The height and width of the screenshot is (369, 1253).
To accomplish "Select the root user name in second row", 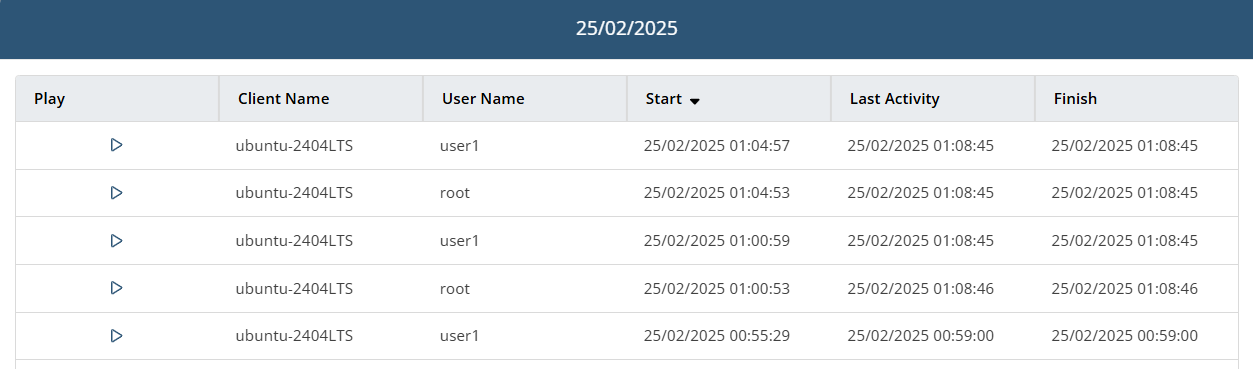I will 454,193.
